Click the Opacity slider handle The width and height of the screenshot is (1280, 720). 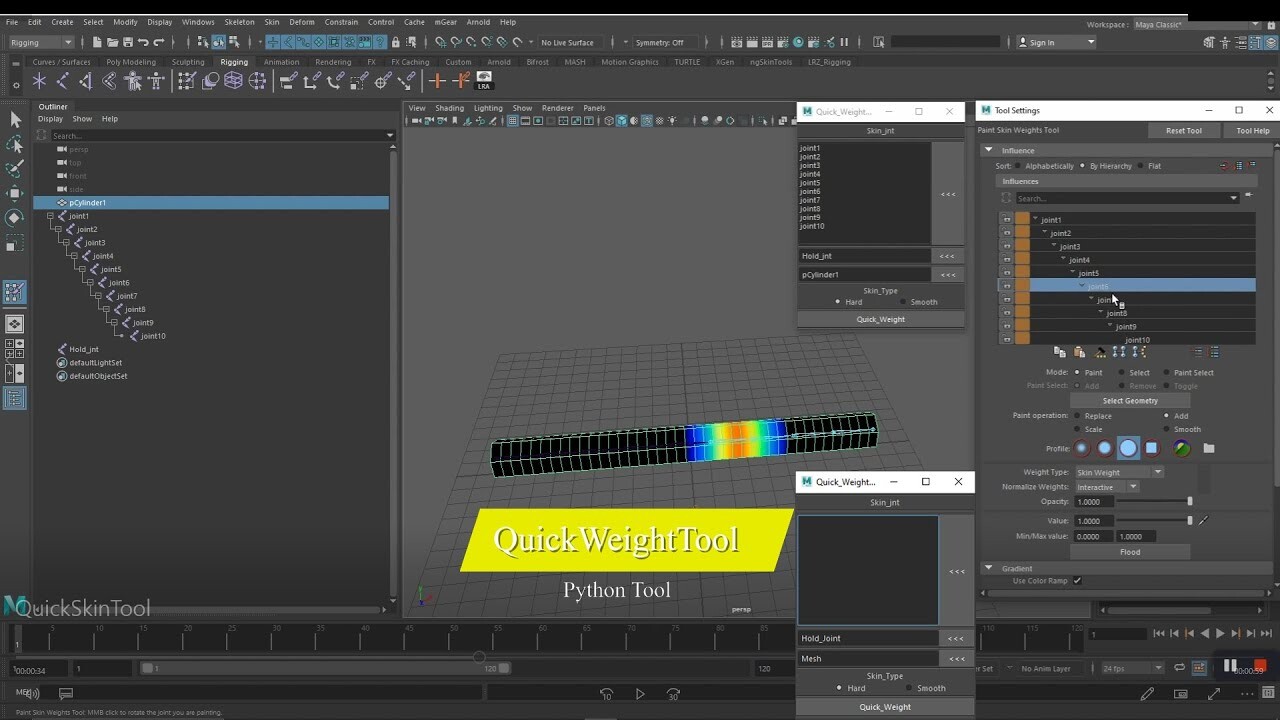tap(1190, 501)
